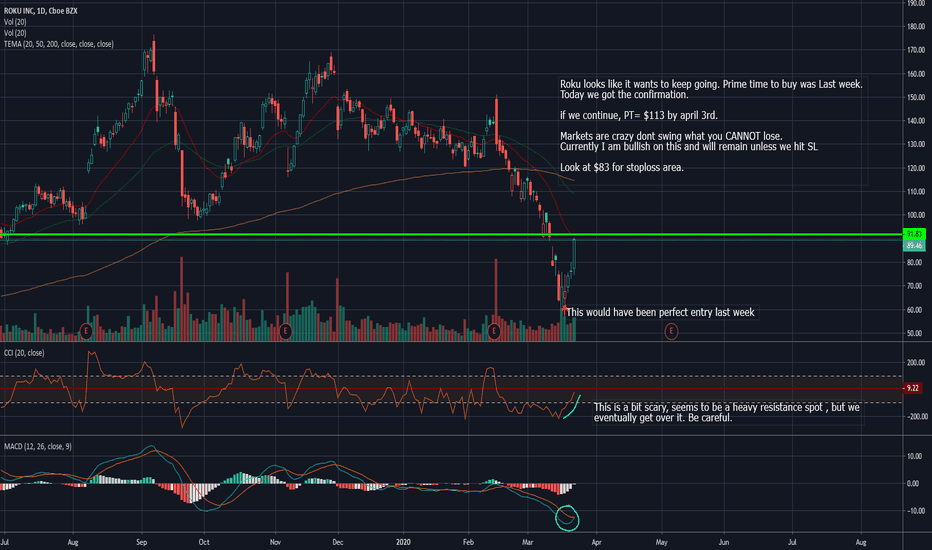Screen dimensions: 932x550
Task: Click the 130.00 price axis label
Action: click(x=915, y=144)
